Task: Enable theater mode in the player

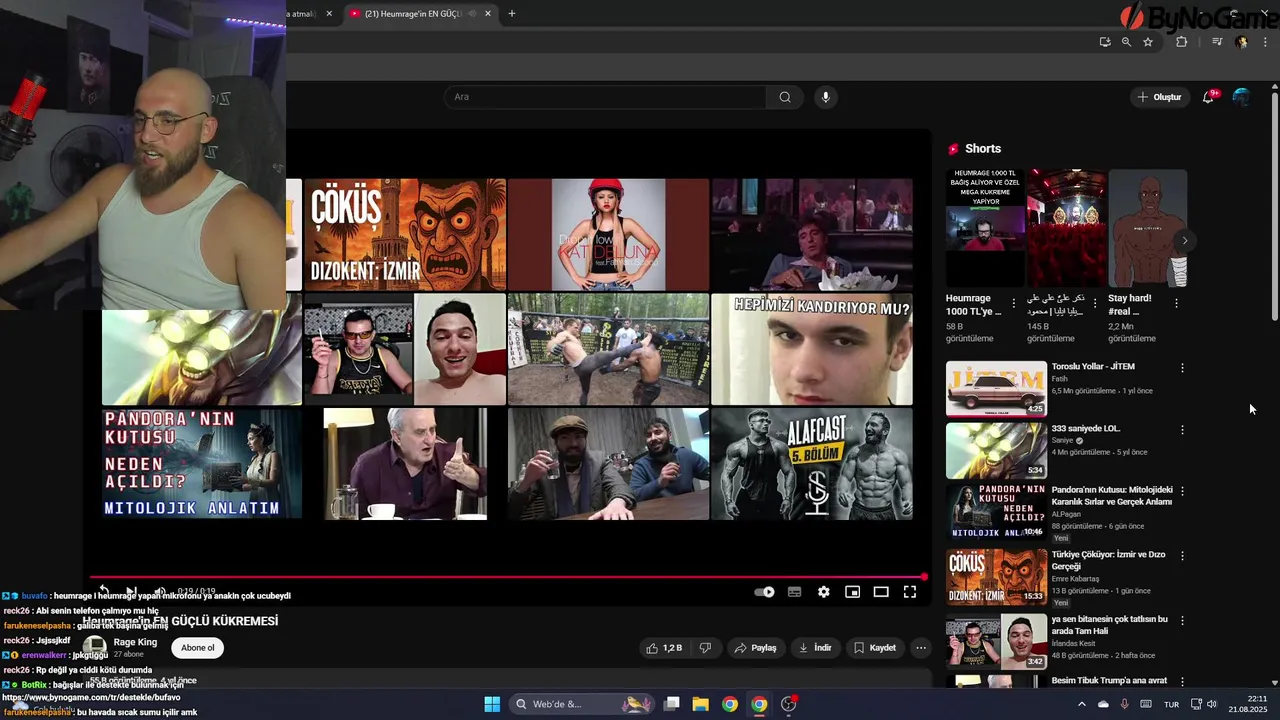Action: [x=881, y=592]
